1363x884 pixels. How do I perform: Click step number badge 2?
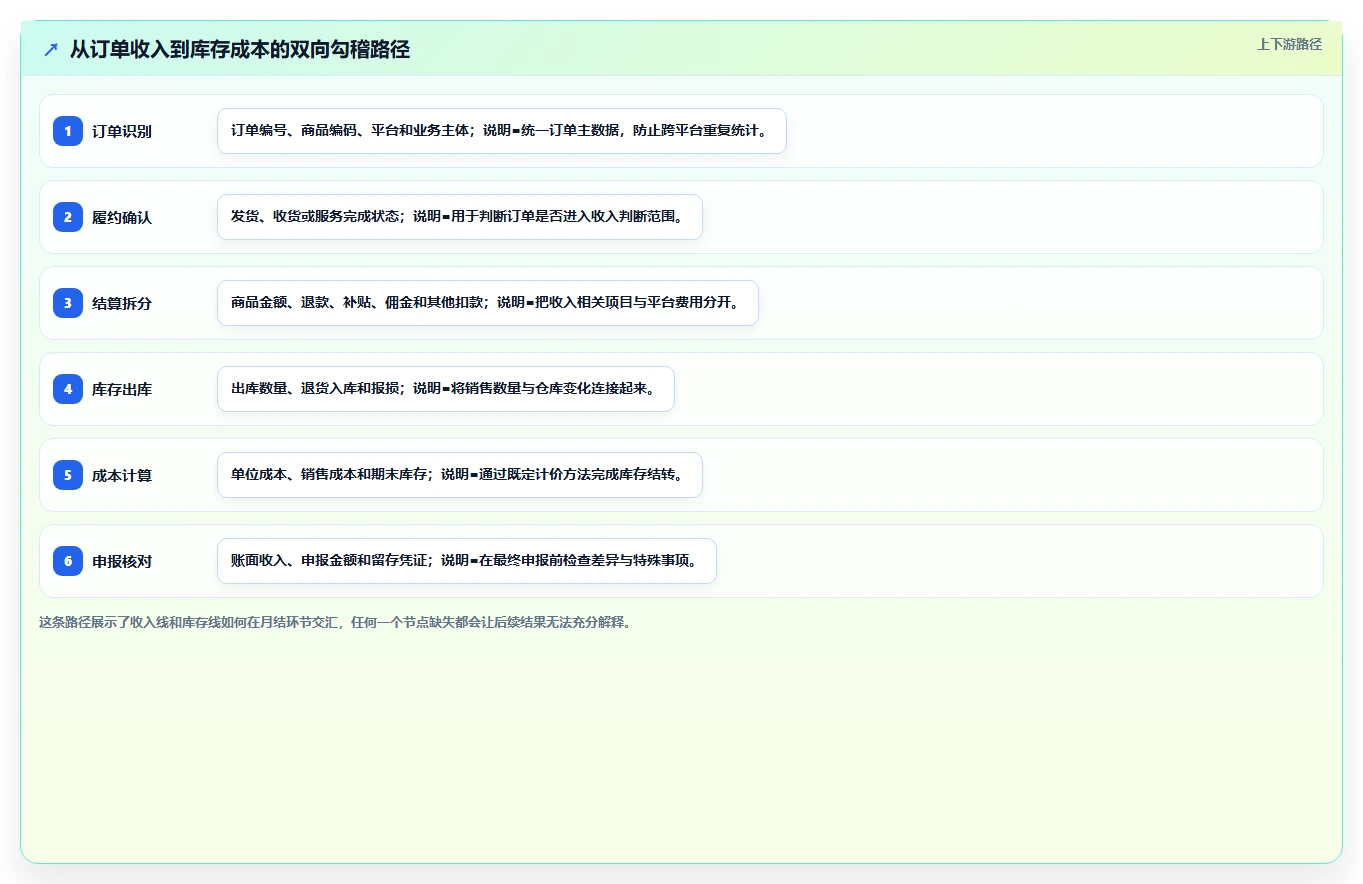point(68,217)
